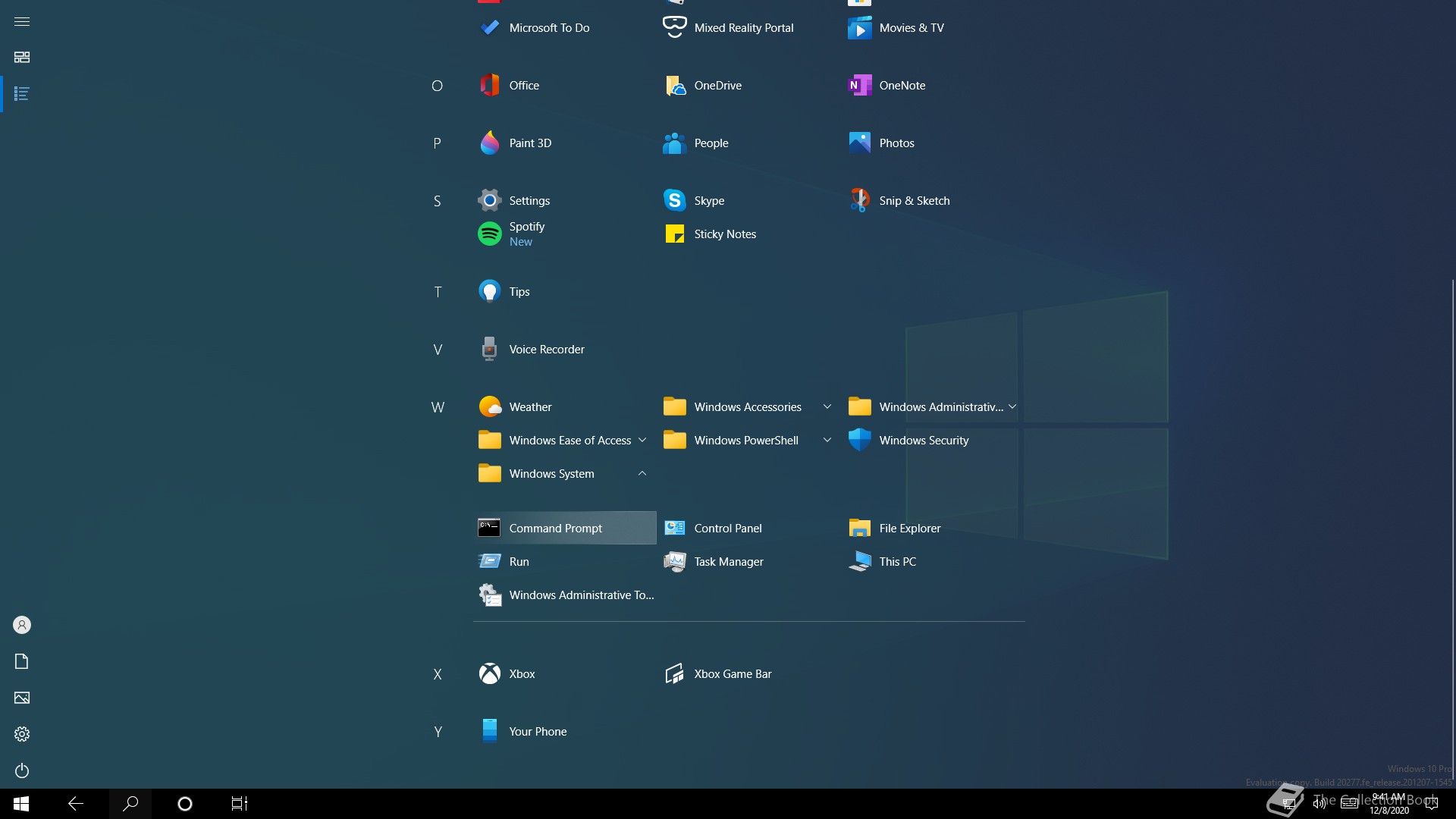Open the user account menu
Image resolution: width=1456 pixels, height=819 pixels.
tap(22, 625)
